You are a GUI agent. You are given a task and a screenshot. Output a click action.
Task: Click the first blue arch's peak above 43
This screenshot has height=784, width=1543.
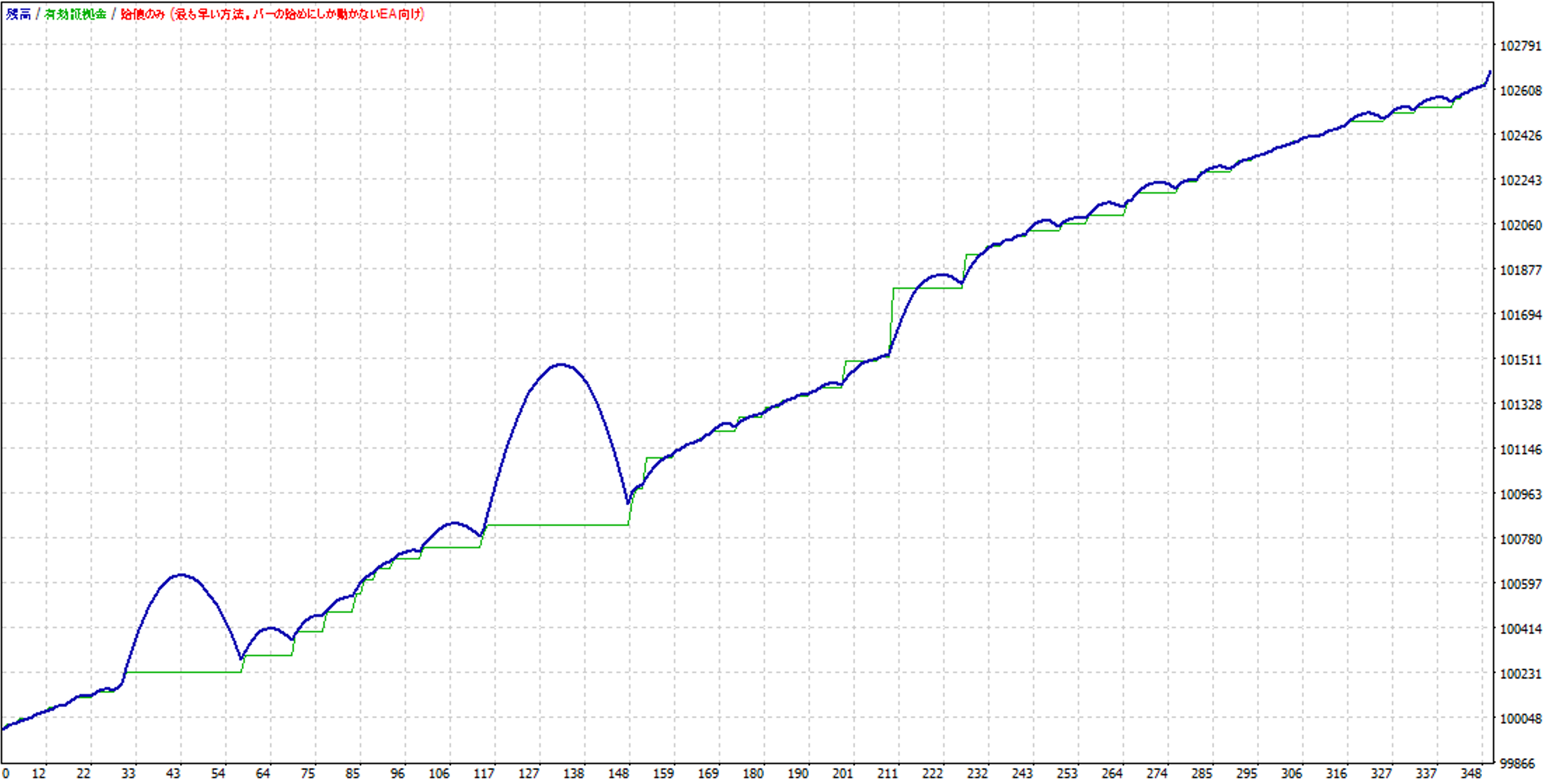coord(181,575)
